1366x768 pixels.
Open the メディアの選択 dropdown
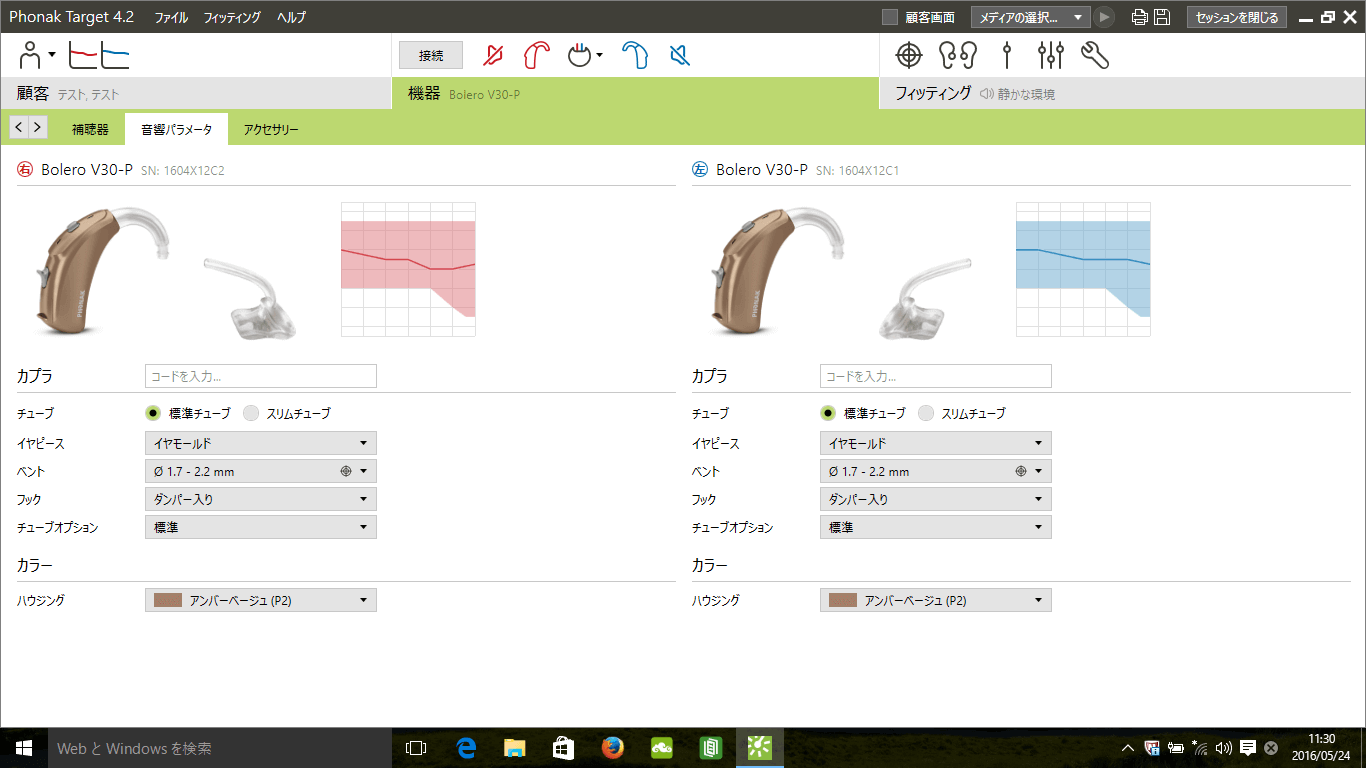pos(1031,17)
